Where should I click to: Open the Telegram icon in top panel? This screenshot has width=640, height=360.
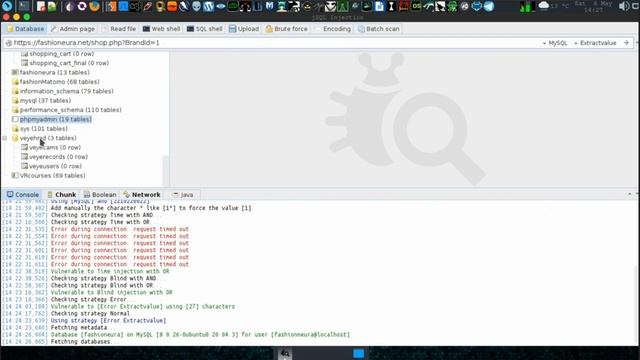(x=489, y=6)
